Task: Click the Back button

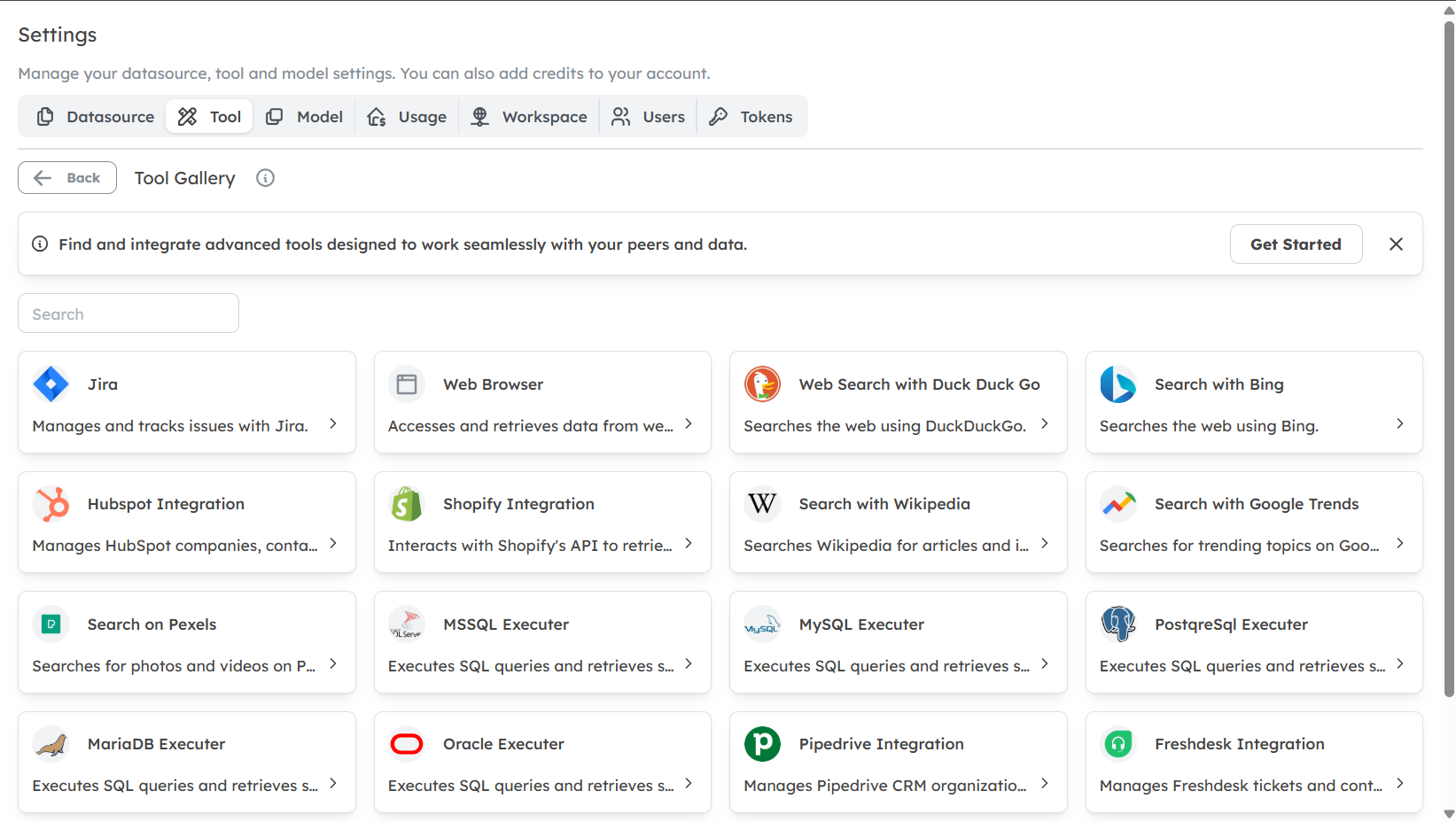Action: tap(66, 177)
